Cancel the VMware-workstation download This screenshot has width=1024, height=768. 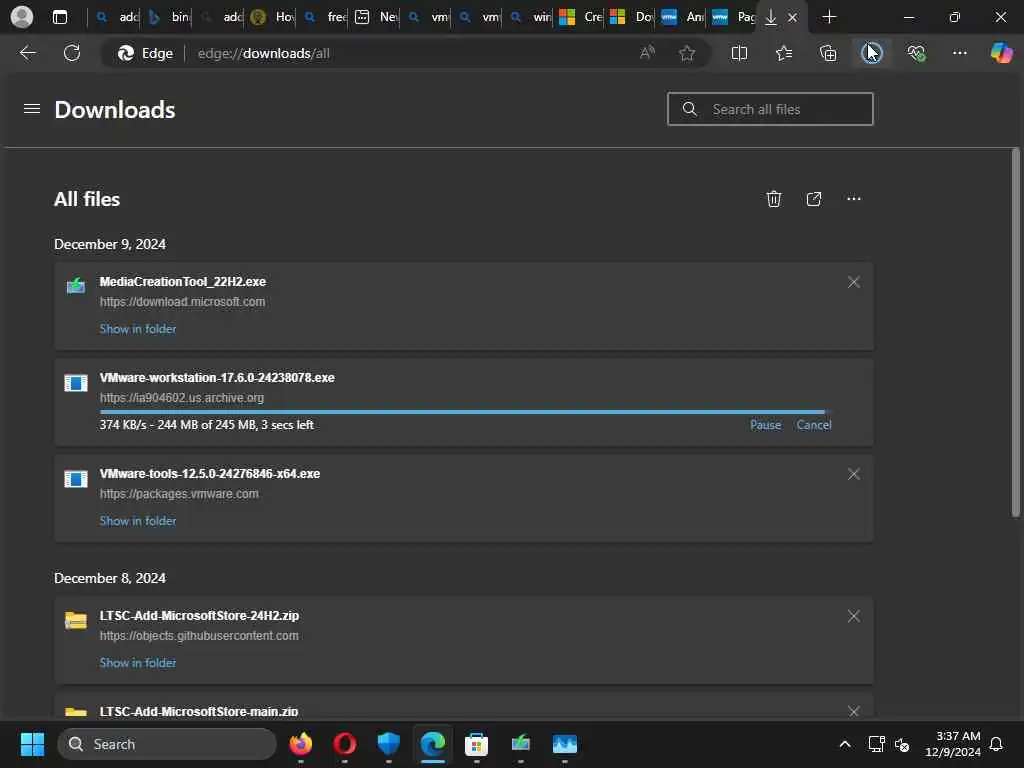point(814,424)
